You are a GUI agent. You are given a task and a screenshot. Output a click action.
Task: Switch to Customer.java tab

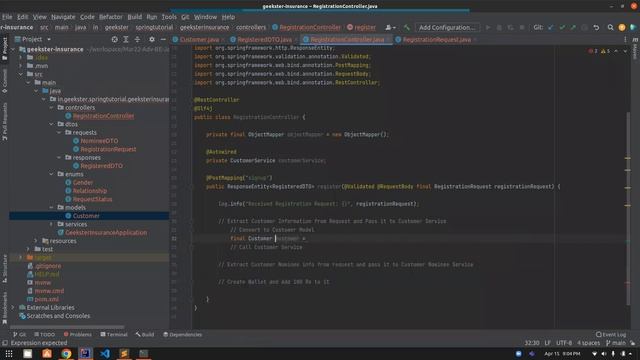pyautogui.click(x=199, y=40)
